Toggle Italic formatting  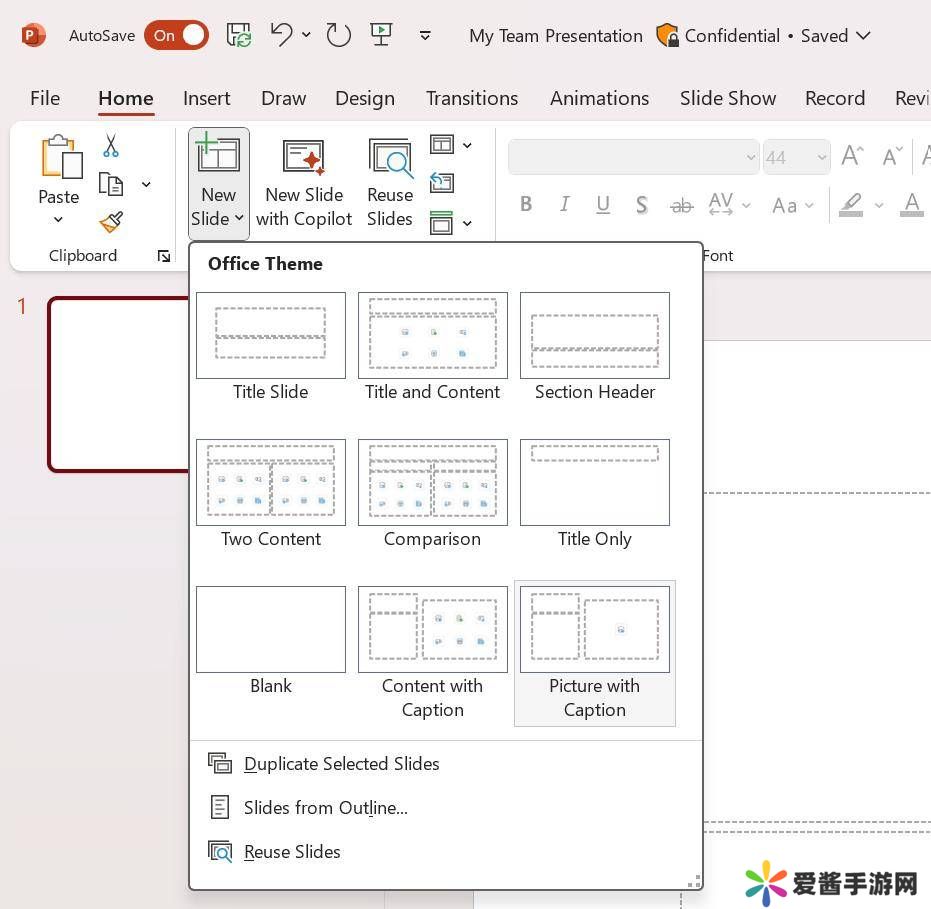click(565, 205)
